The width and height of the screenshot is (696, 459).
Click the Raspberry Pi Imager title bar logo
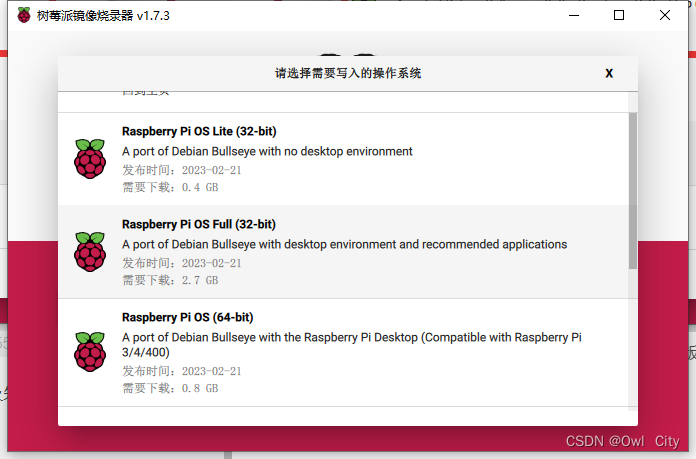pos(24,16)
